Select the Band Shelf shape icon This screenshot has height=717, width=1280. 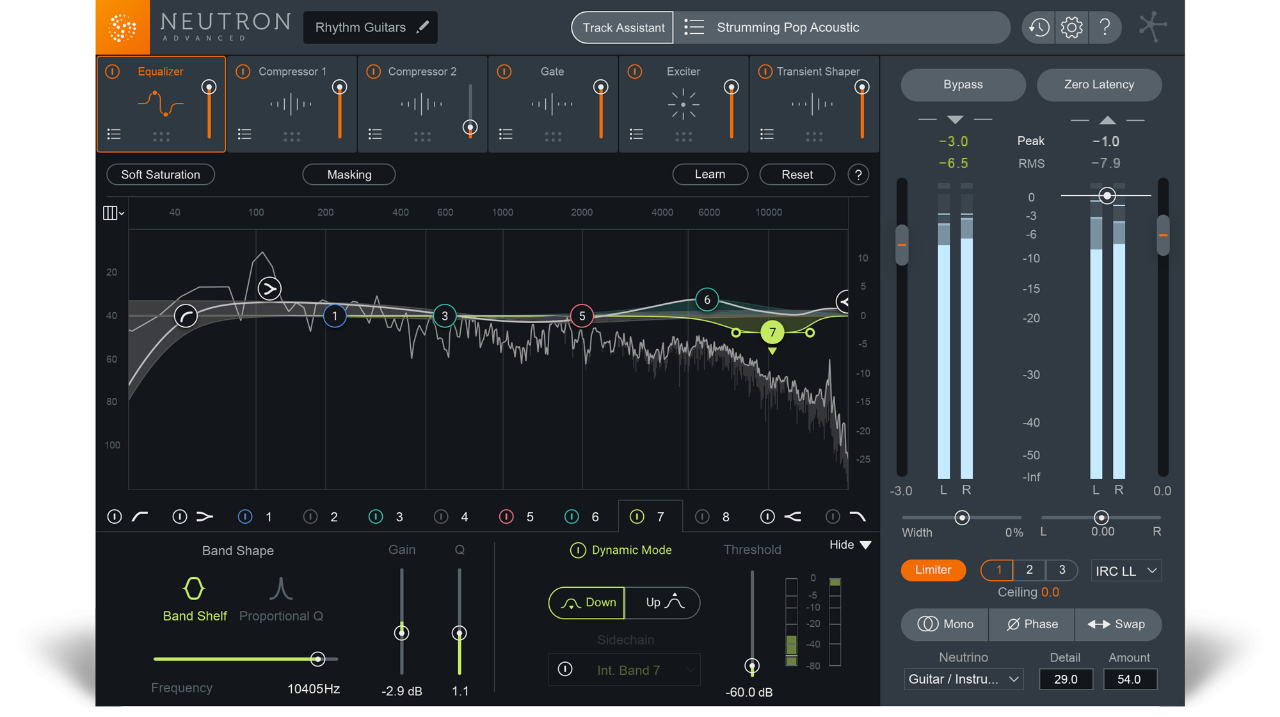coord(194,588)
